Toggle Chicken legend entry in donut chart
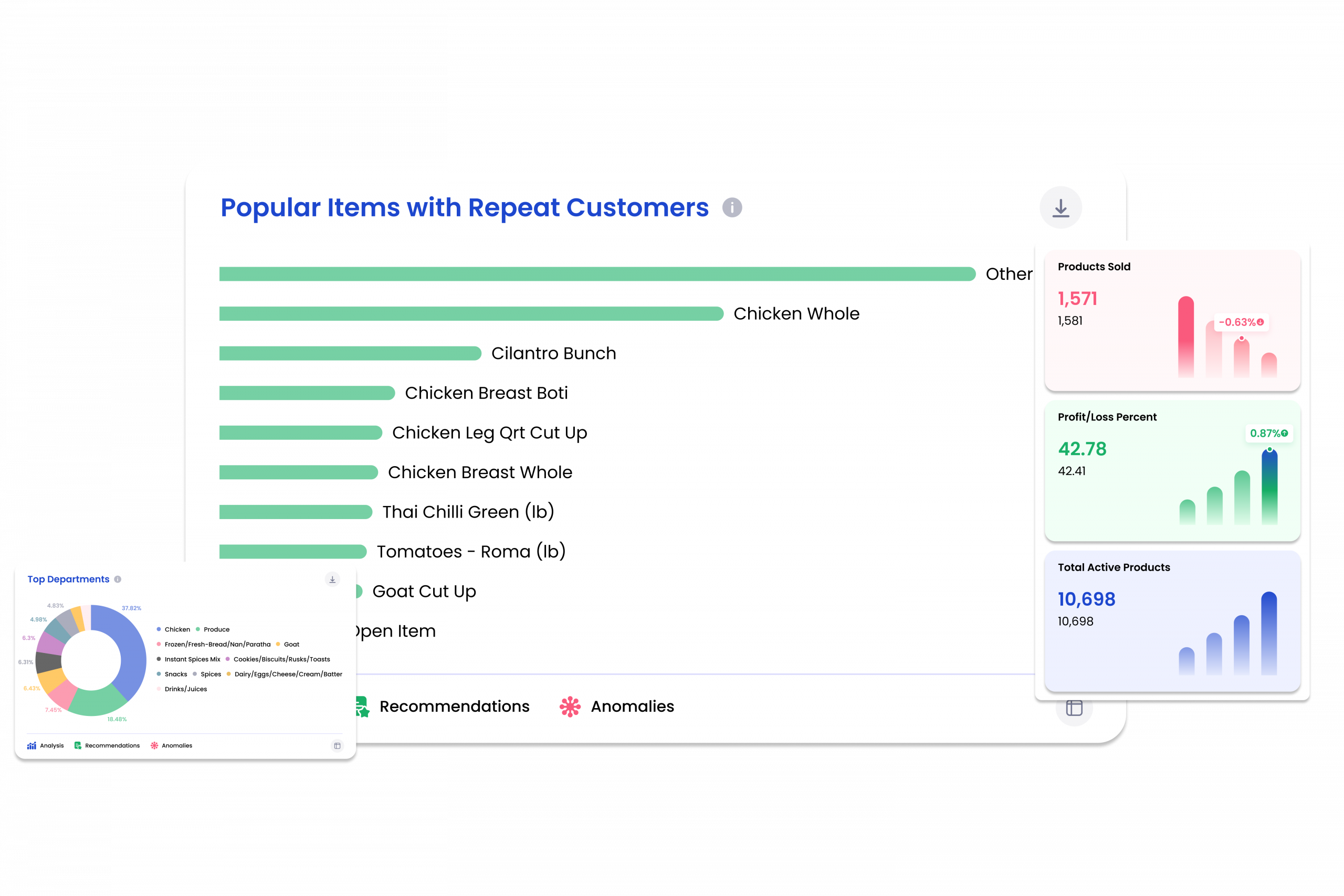1344x896 pixels. [x=177, y=629]
